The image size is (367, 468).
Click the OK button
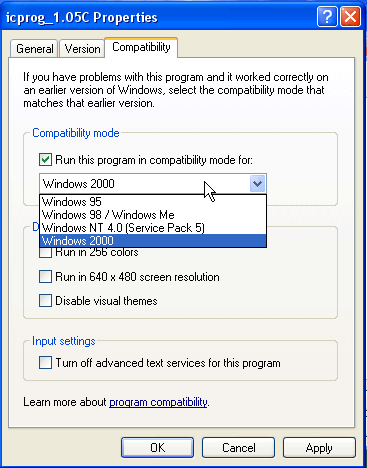coord(157,448)
